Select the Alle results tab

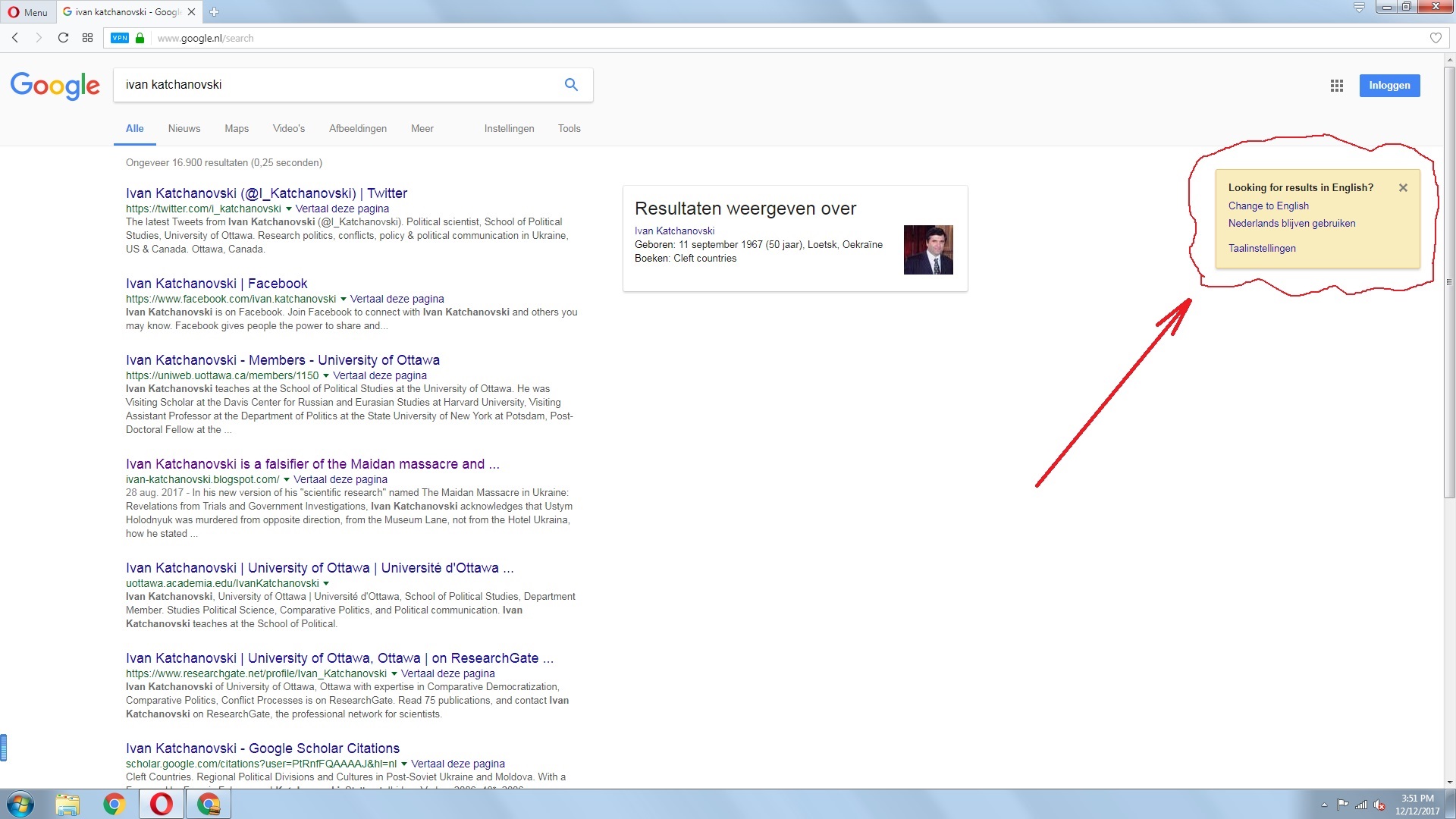click(135, 129)
